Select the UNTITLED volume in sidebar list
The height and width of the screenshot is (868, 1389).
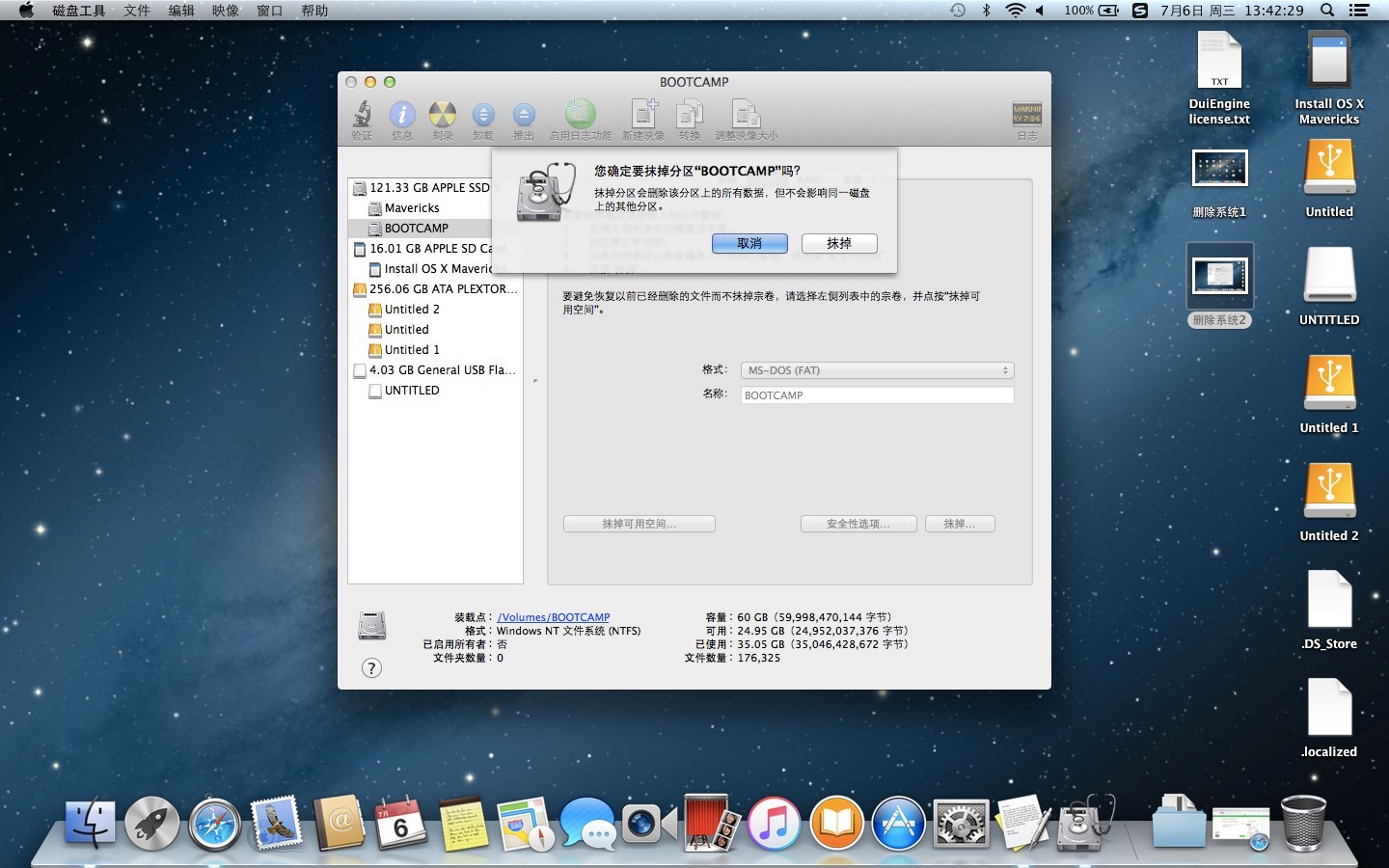412,391
